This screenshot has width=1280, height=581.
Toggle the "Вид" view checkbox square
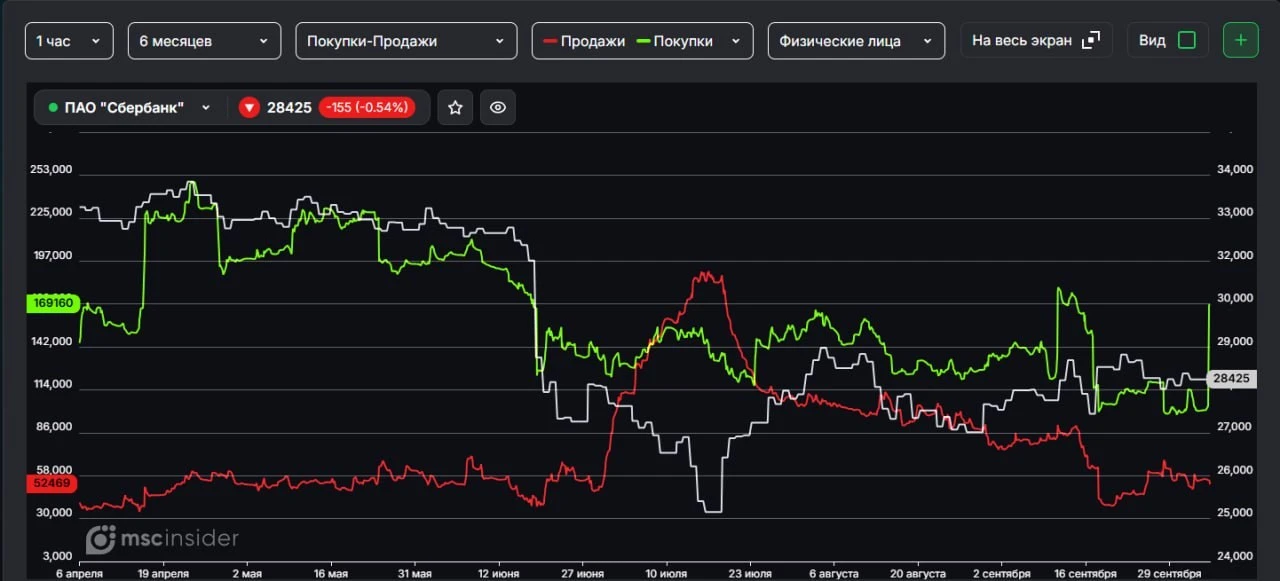1187,40
